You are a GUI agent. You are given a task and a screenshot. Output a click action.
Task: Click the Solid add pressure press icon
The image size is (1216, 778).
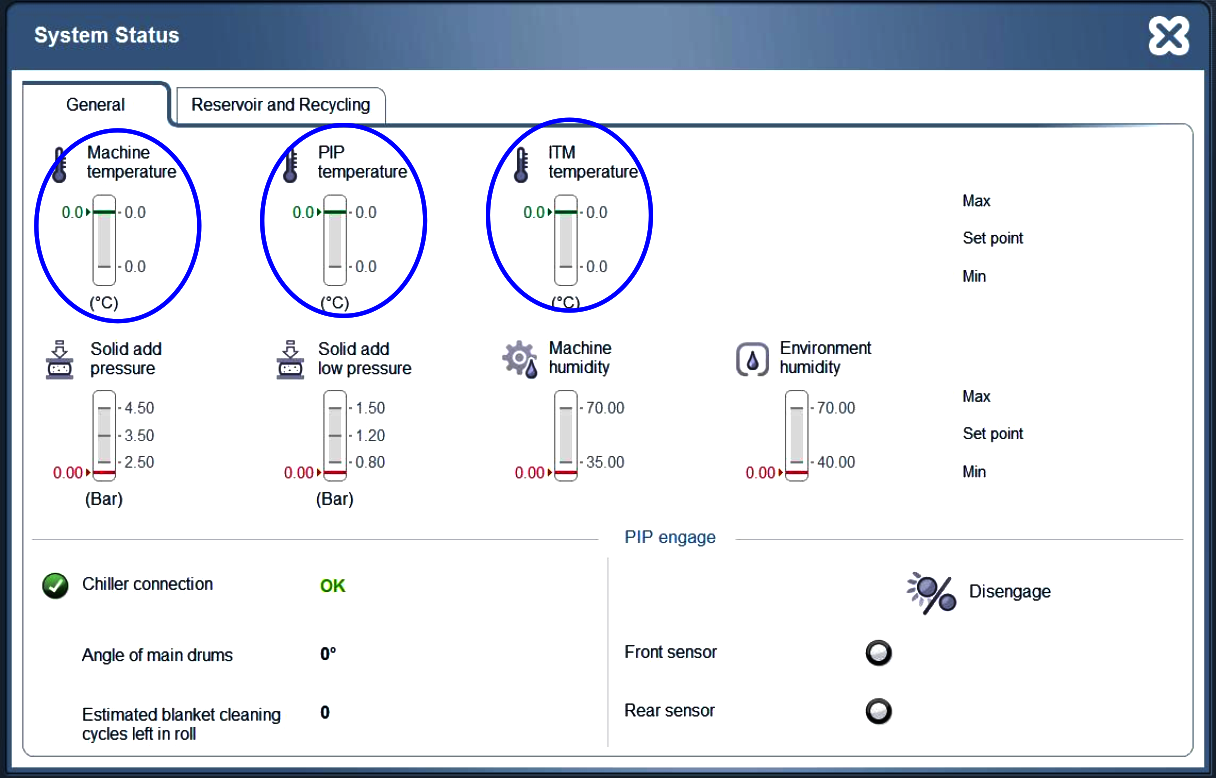point(61,360)
